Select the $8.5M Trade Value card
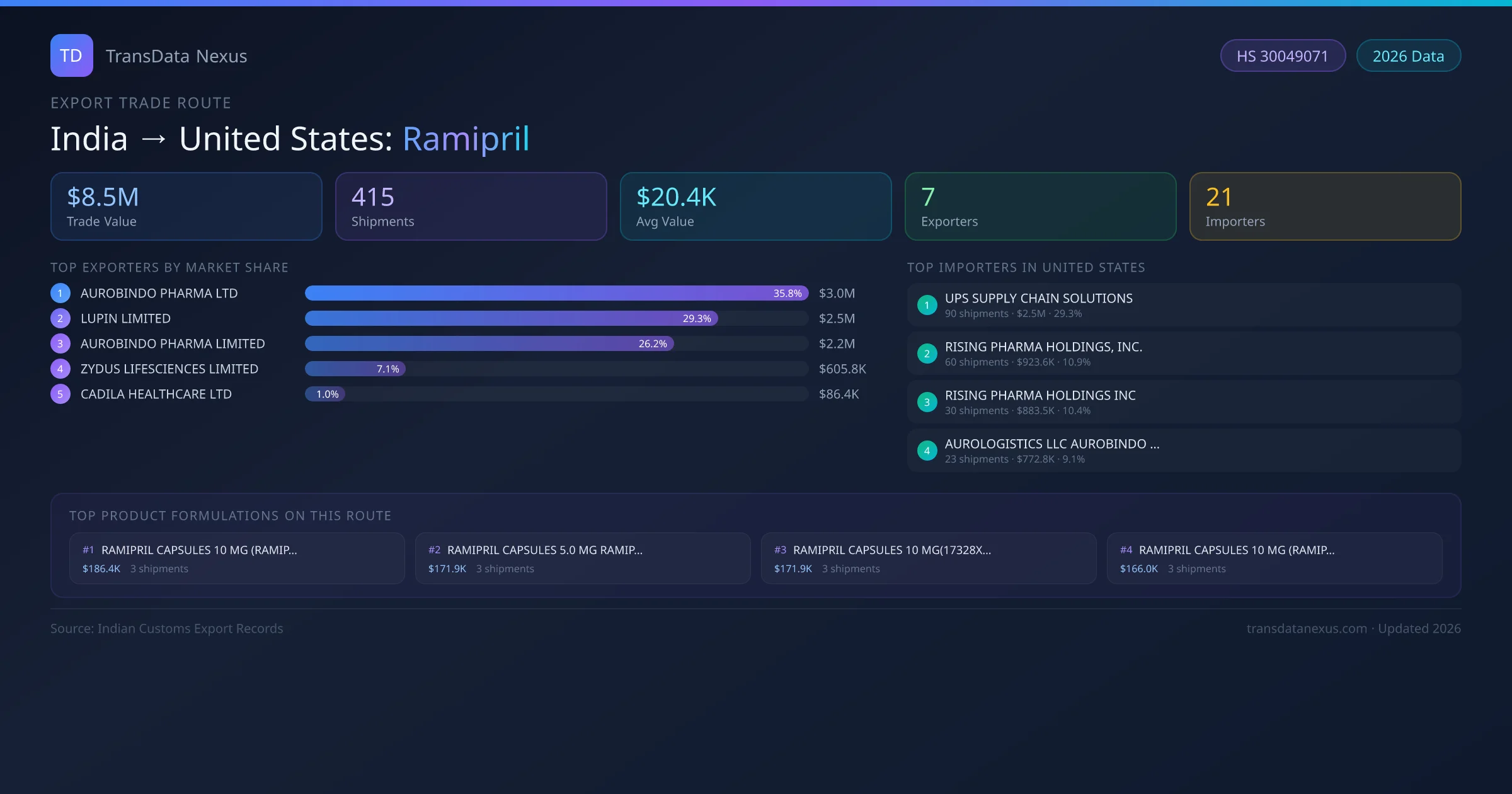The height and width of the screenshot is (794, 1512). pos(186,206)
